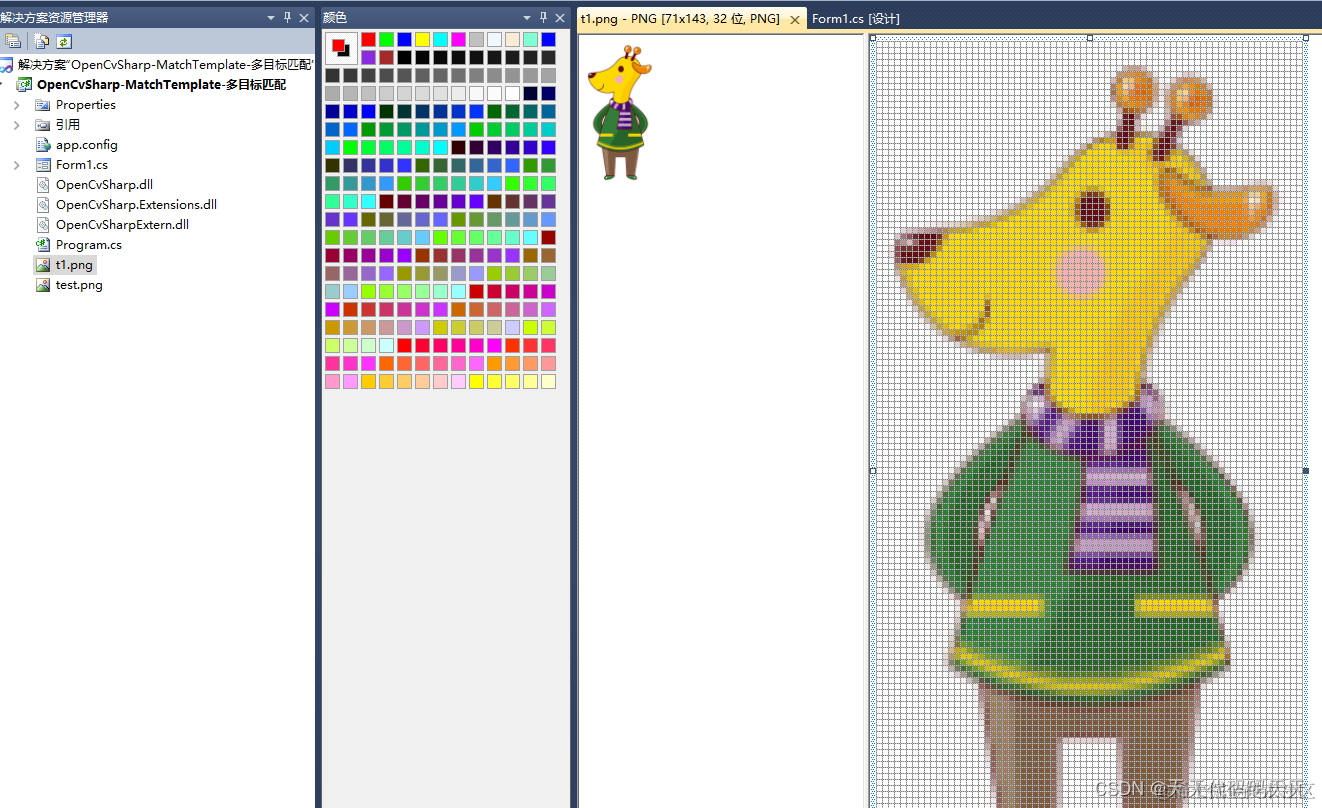Pick the yellow swatch in top palette row

[x=422, y=39]
